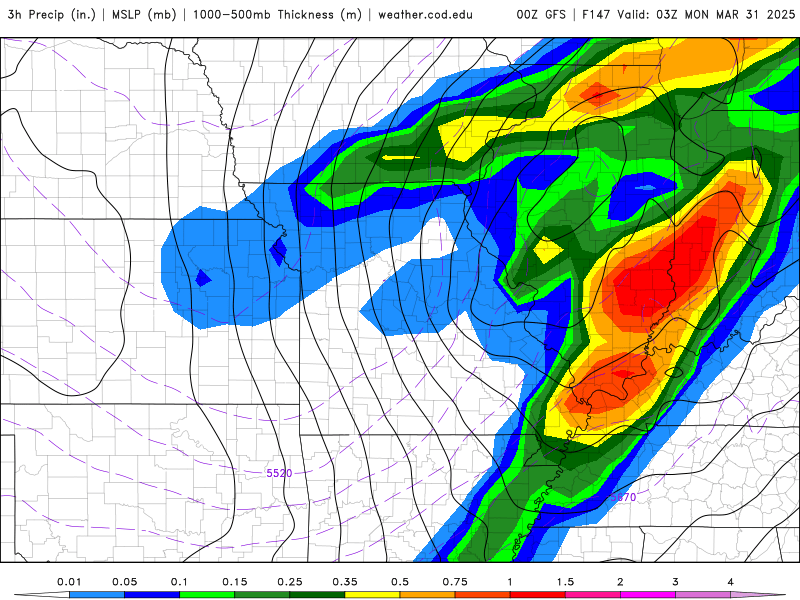Click the orange legend swatch after 0.5

[428, 595]
